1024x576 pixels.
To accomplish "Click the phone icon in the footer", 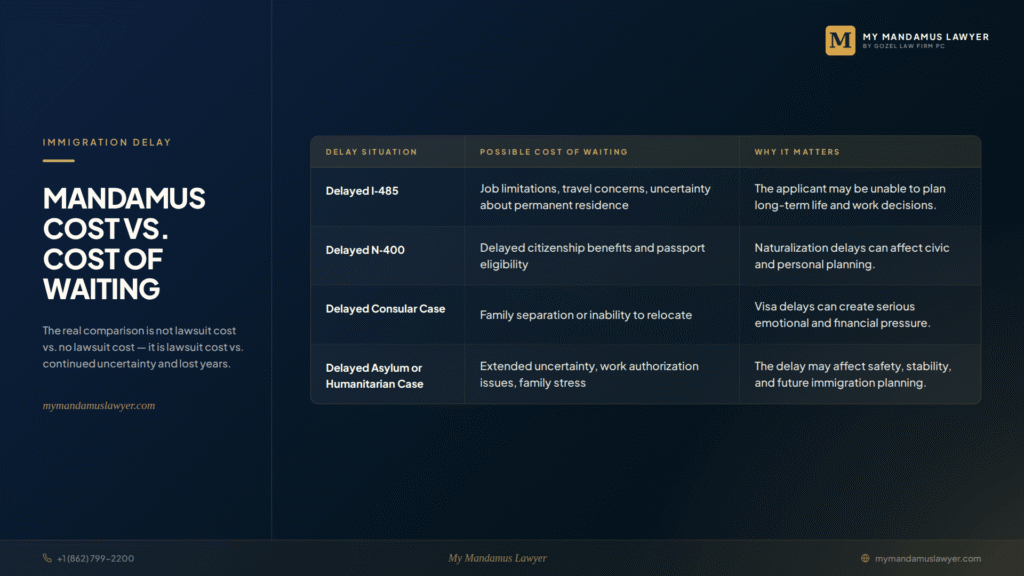I will pos(47,558).
